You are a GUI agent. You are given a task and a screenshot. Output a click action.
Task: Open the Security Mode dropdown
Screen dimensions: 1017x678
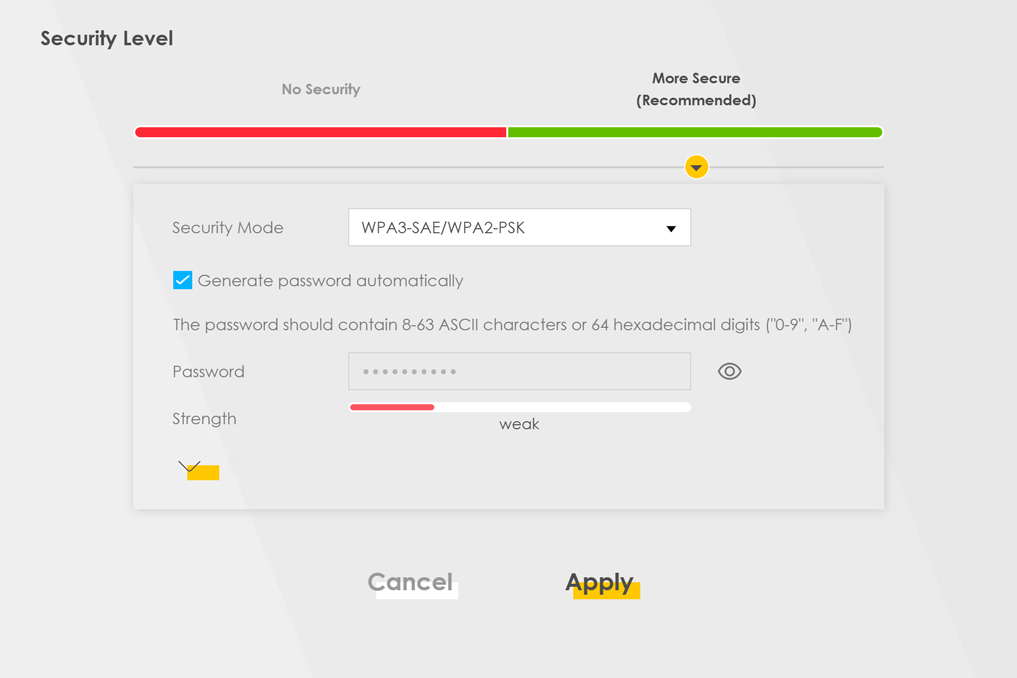(x=518, y=228)
